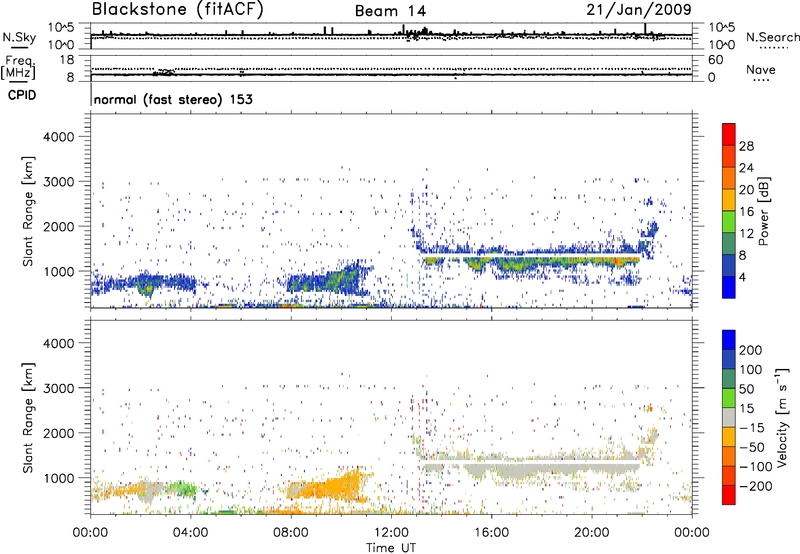Screen dimensions: 800x554
Task: Click the 'Freq. [MHz]' axis label
Action: point(18,68)
